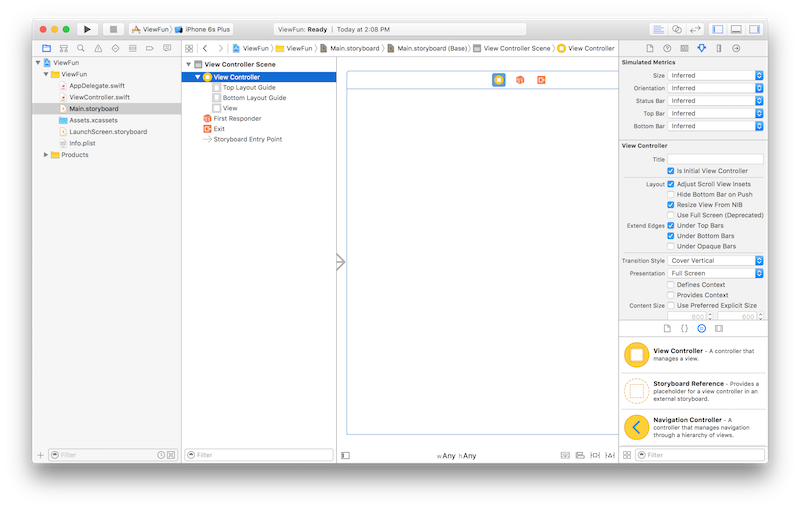This screenshot has height=509, width=800.
Task: Toggle the Debug area visibility
Action: coord(736,30)
